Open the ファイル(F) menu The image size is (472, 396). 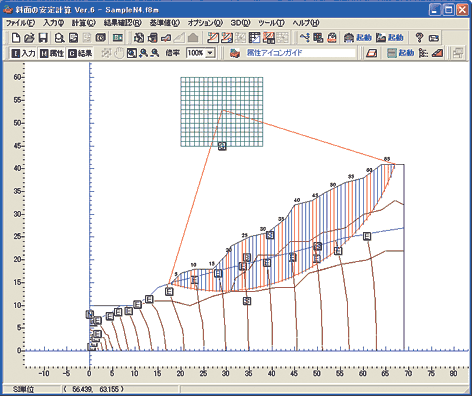pyautogui.click(x=20, y=23)
